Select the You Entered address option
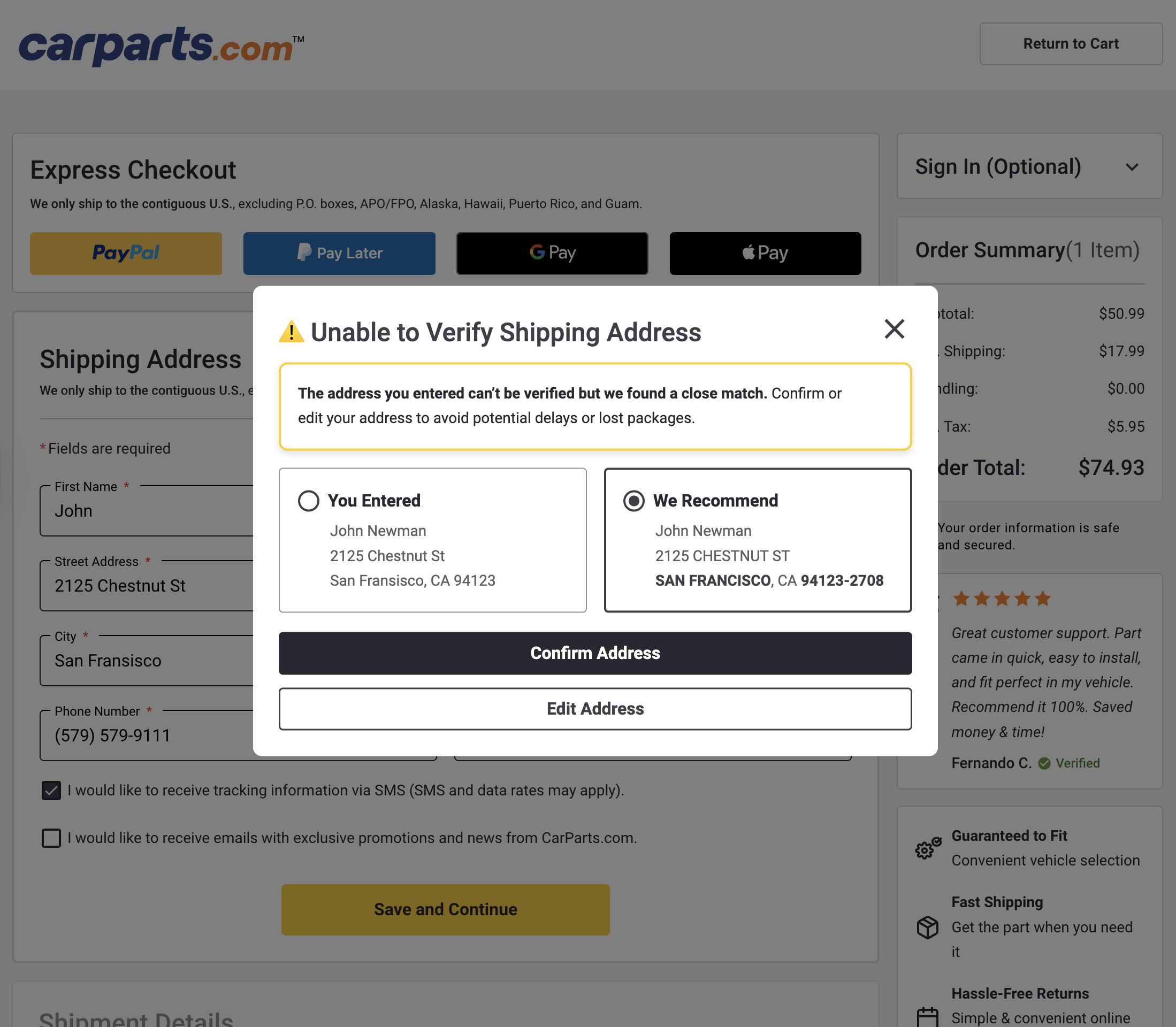The height and width of the screenshot is (1027, 1176). pos(308,500)
